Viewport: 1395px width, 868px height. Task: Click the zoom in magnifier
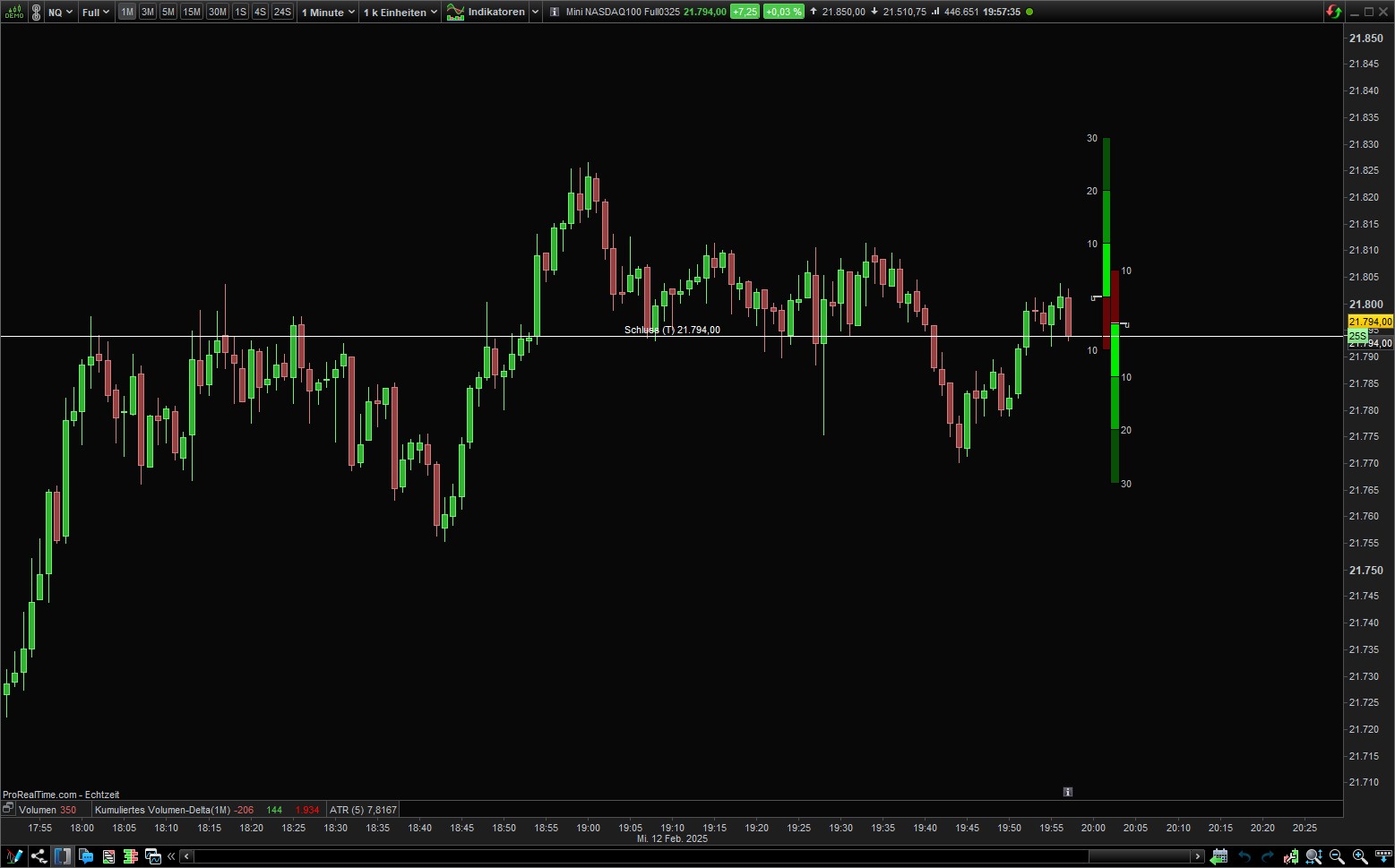pos(1359,856)
